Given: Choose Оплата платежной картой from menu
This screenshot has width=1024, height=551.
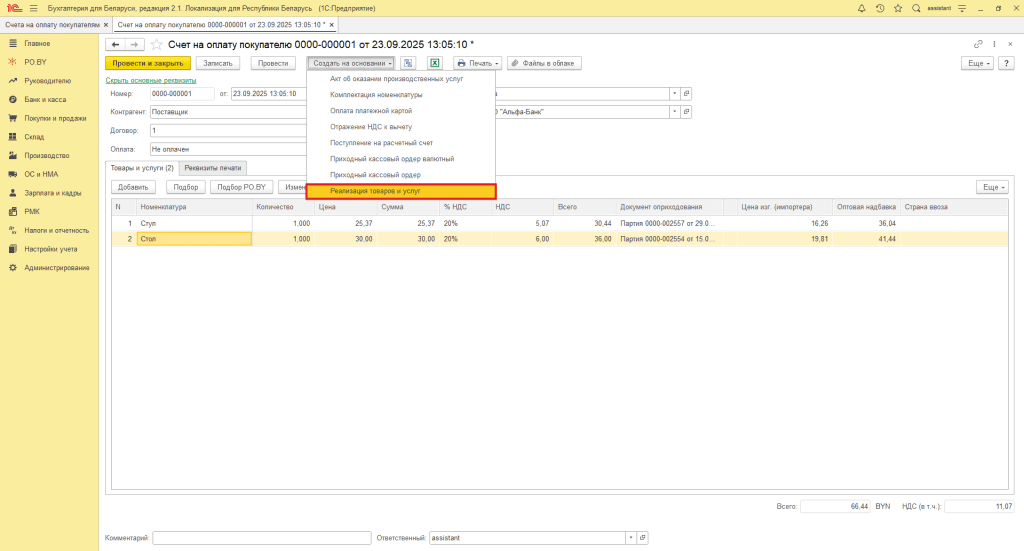Looking at the screenshot, I should (371, 110).
